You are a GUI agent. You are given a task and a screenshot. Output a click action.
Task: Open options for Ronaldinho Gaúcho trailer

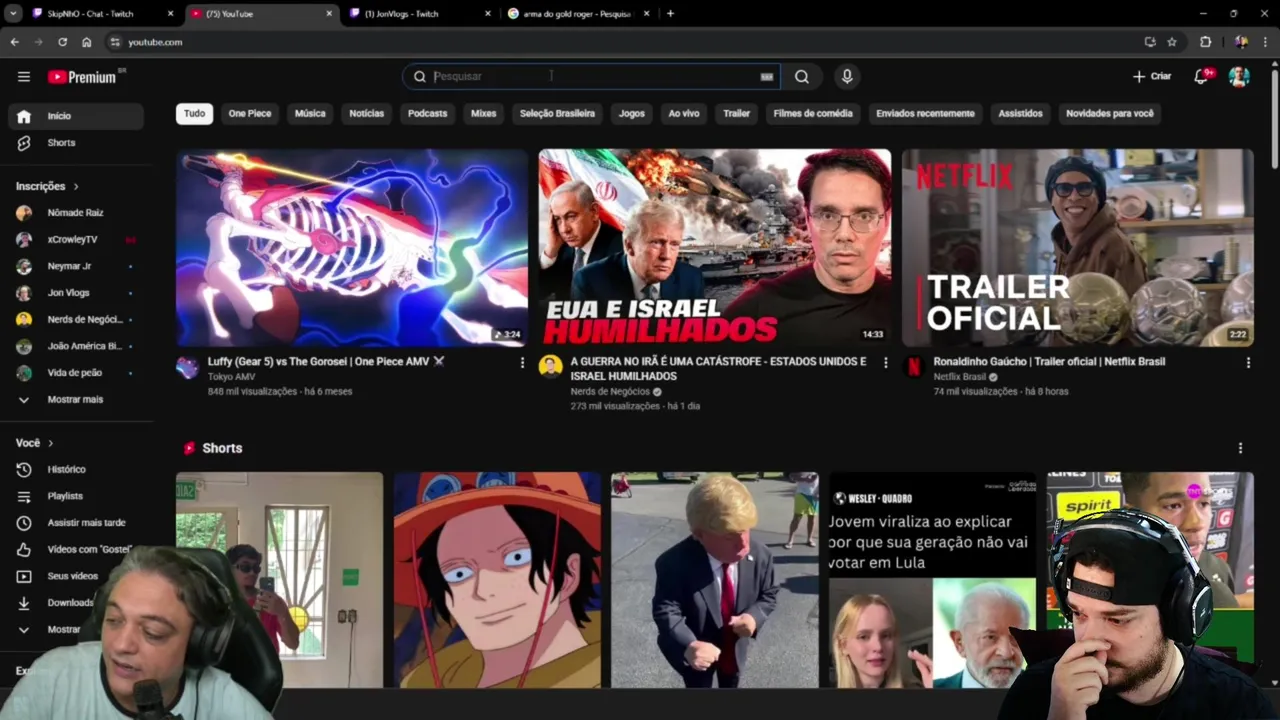click(x=1248, y=363)
